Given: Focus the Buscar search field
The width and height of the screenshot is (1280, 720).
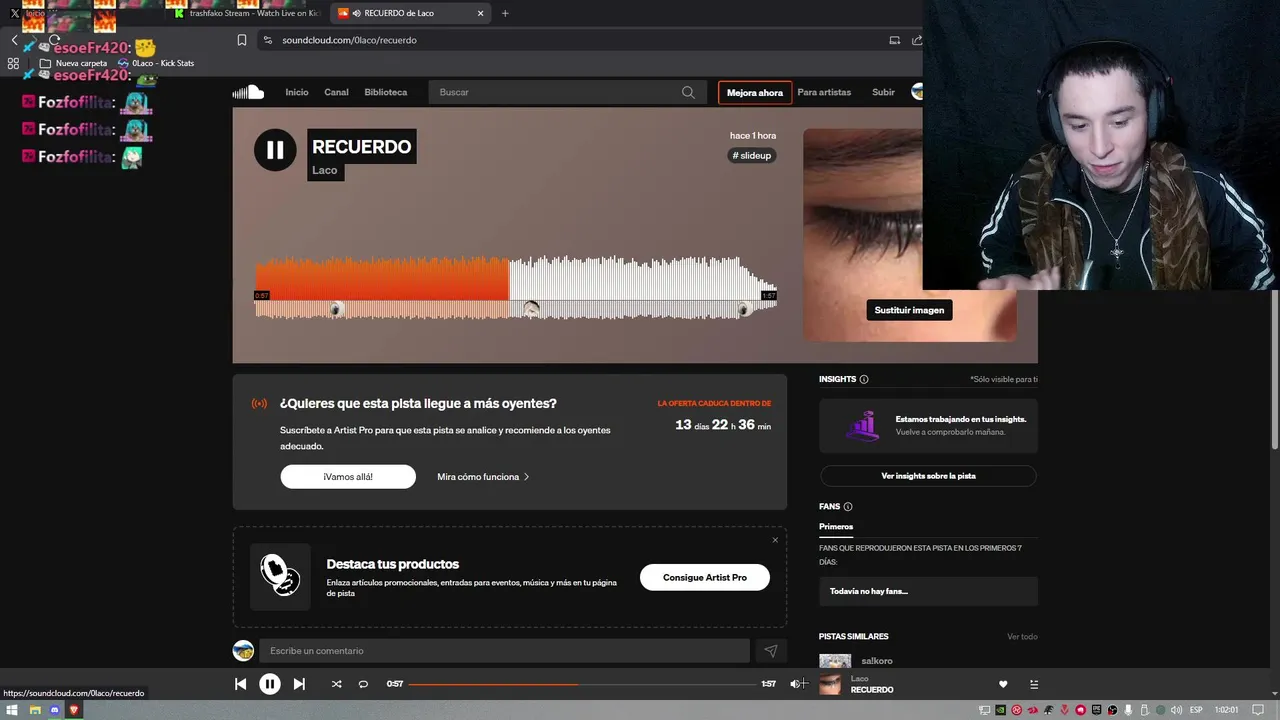Looking at the screenshot, I should pos(566,92).
